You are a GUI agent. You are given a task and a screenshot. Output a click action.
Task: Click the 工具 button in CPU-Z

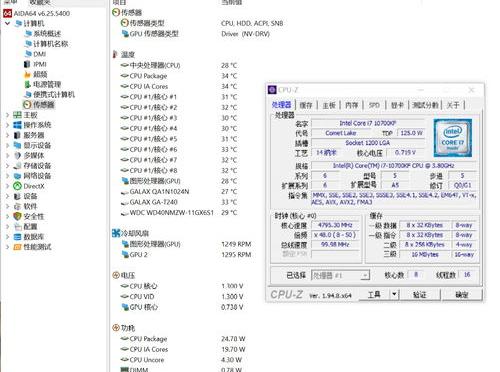pos(374,294)
